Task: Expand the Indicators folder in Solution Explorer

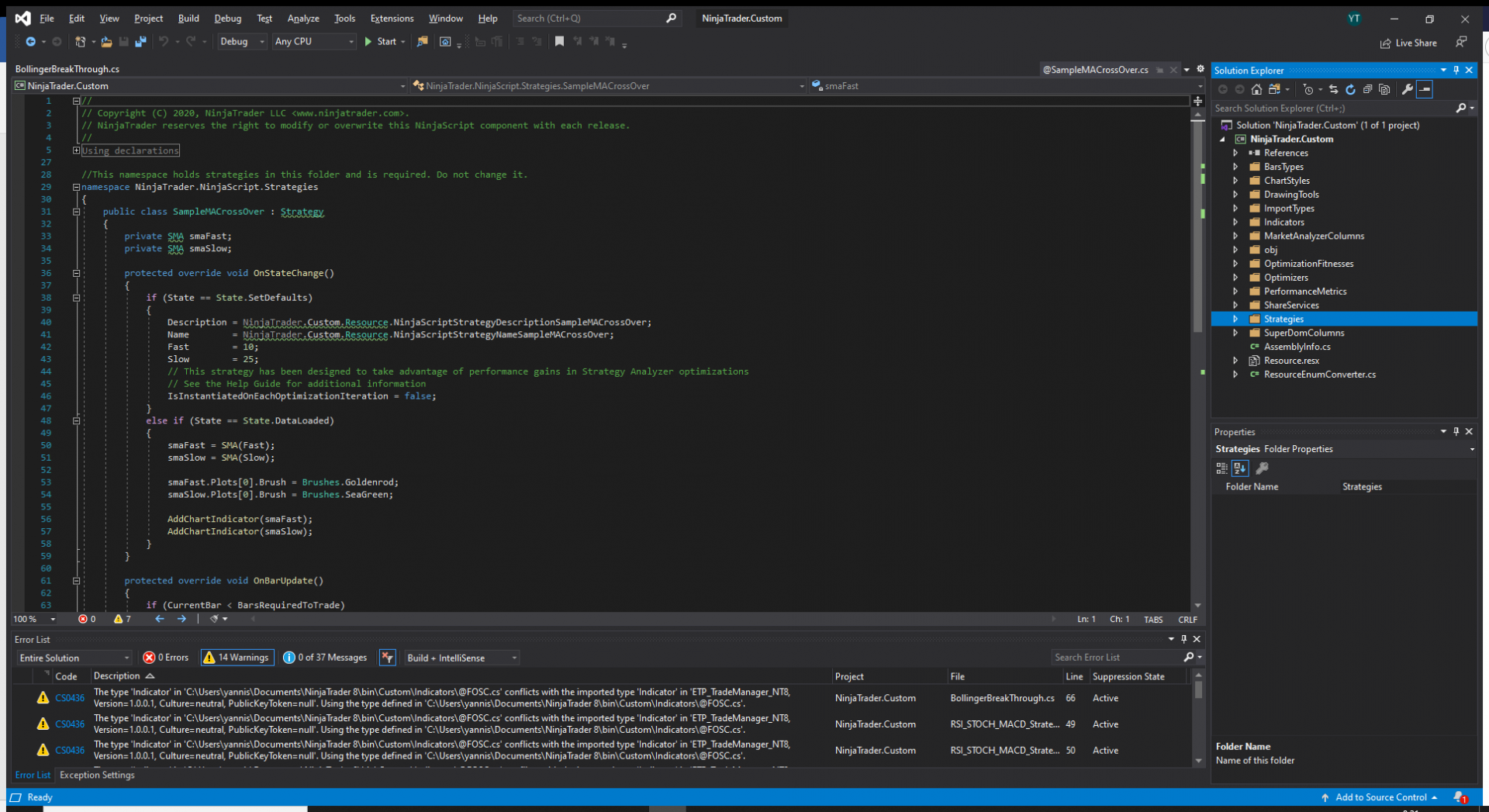Action: pos(1235,223)
